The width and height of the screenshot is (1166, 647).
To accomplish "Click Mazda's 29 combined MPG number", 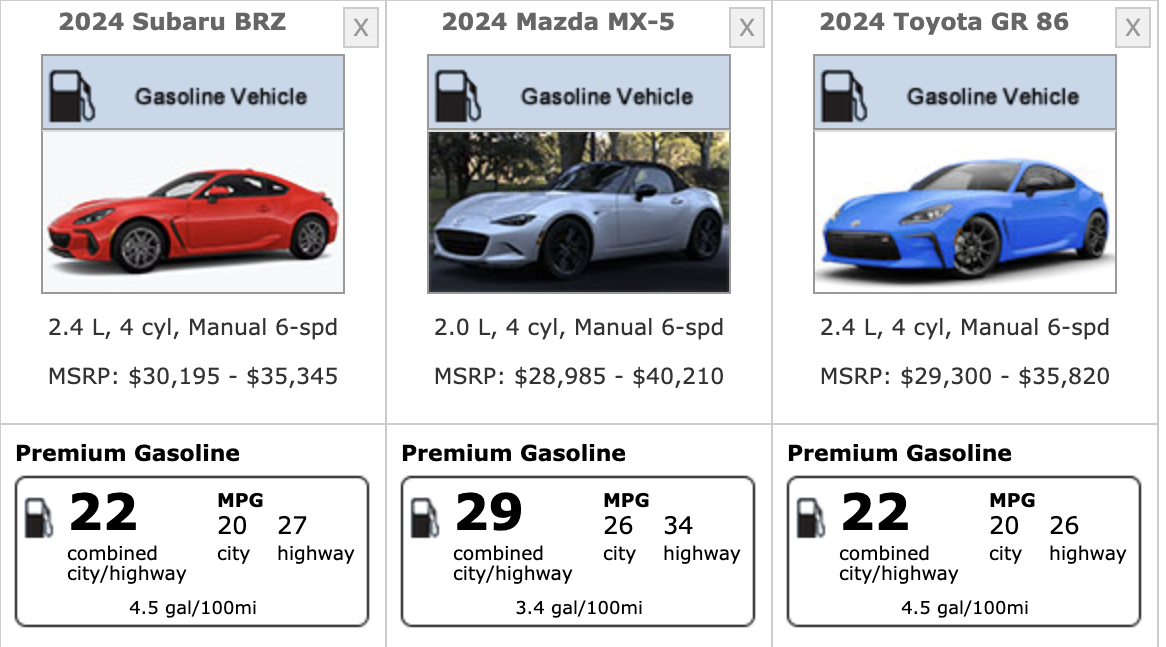I will coord(489,513).
